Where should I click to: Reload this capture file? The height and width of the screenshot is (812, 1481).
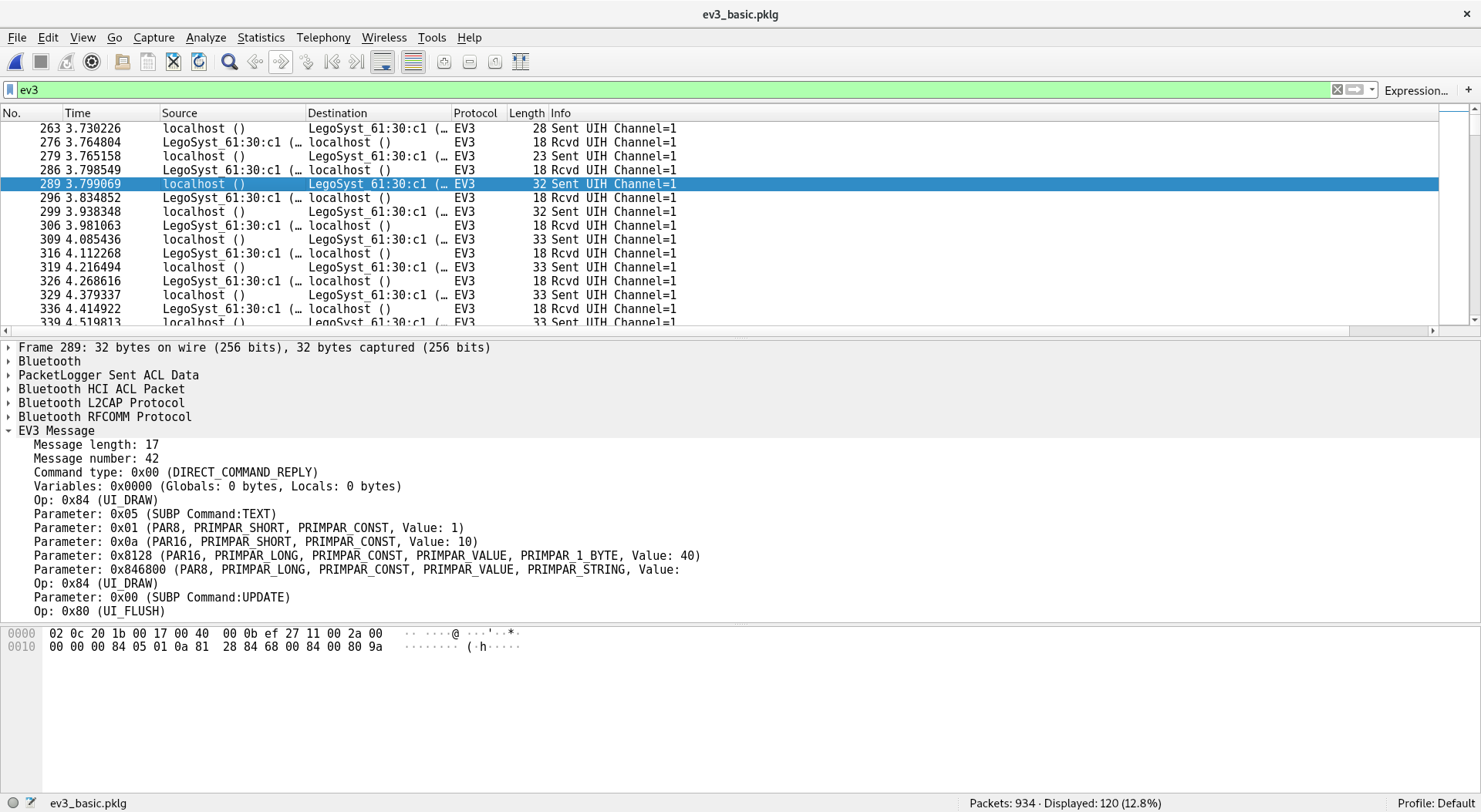(x=199, y=62)
